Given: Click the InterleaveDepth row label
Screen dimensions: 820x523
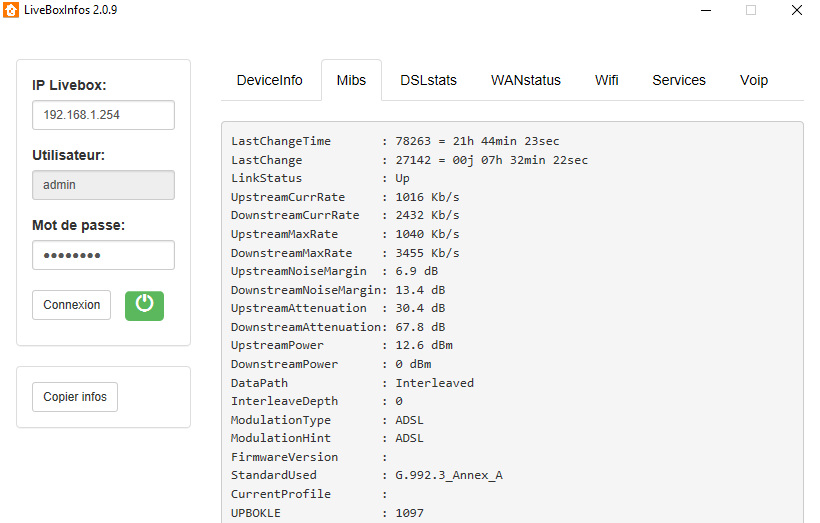Looking at the screenshot, I should click(x=284, y=402).
